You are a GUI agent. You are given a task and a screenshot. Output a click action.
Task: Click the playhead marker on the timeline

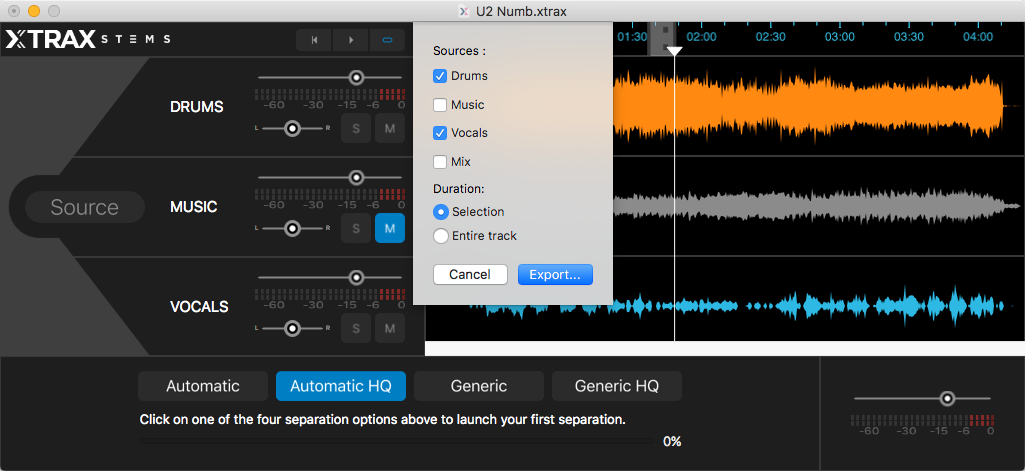point(674,50)
